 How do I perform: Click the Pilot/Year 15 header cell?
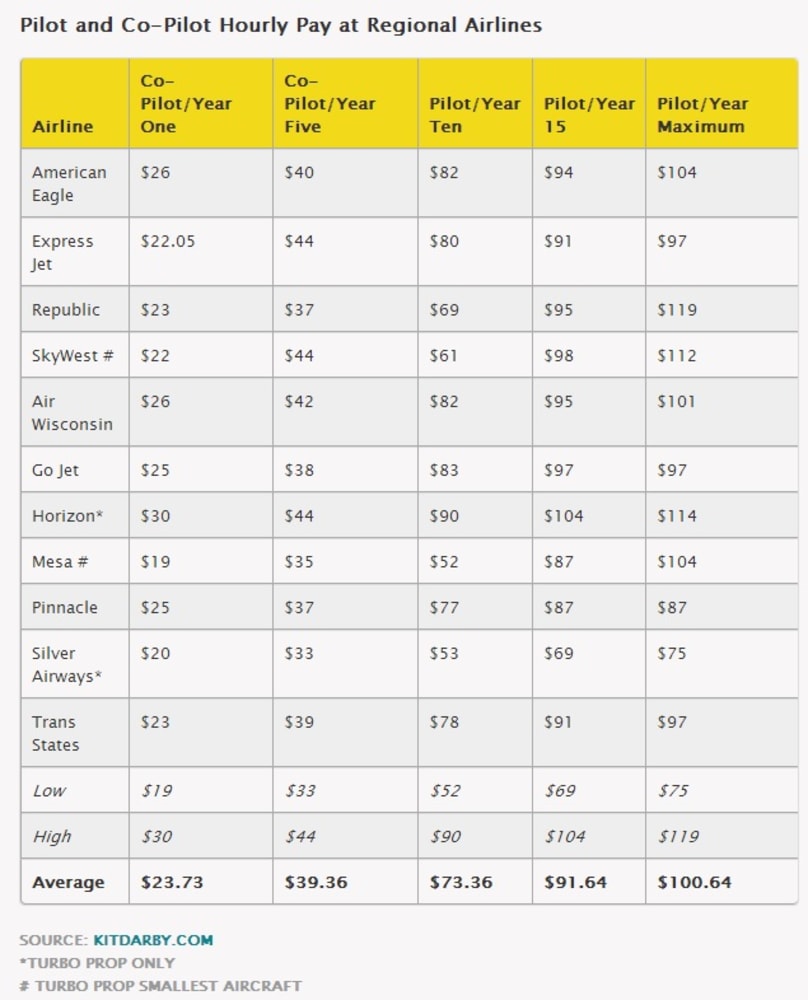[x=589, y=115]
